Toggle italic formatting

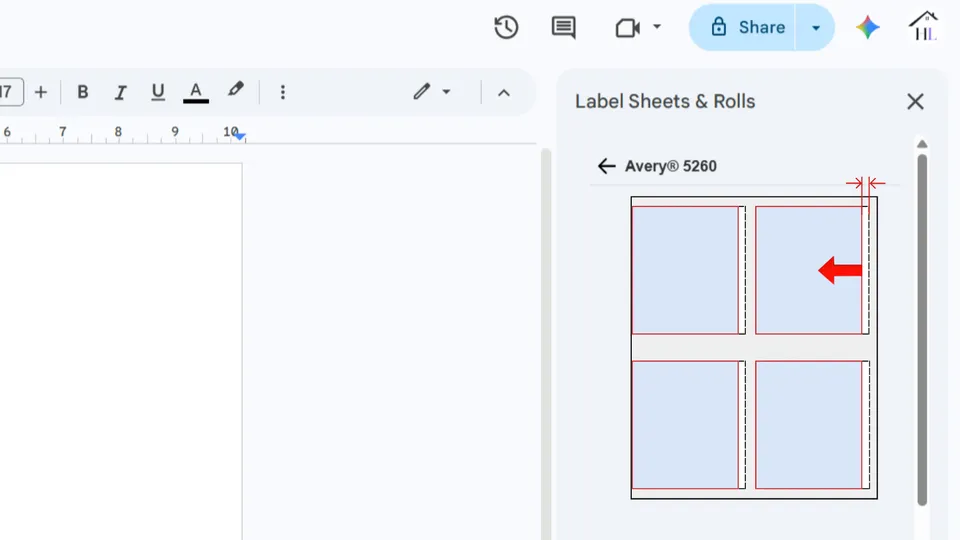(x=120, y=92)
